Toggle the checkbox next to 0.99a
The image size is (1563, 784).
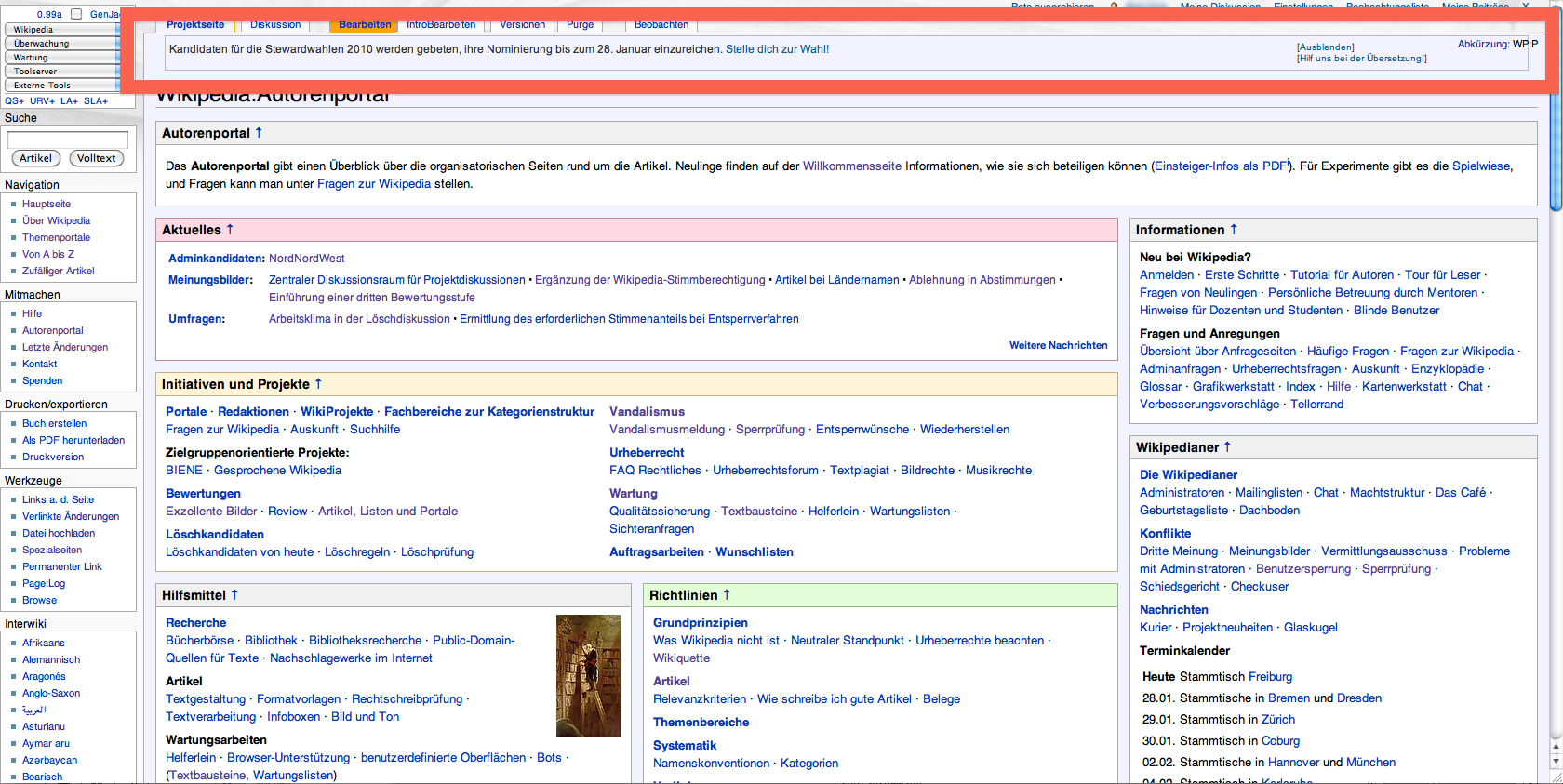point(76,14)
